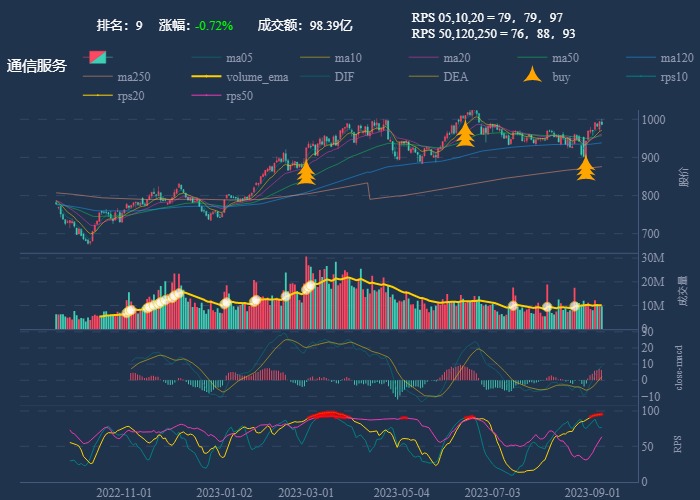
Task: Click the volume_ema yellow line legend icon
Action: click(207, 77)
